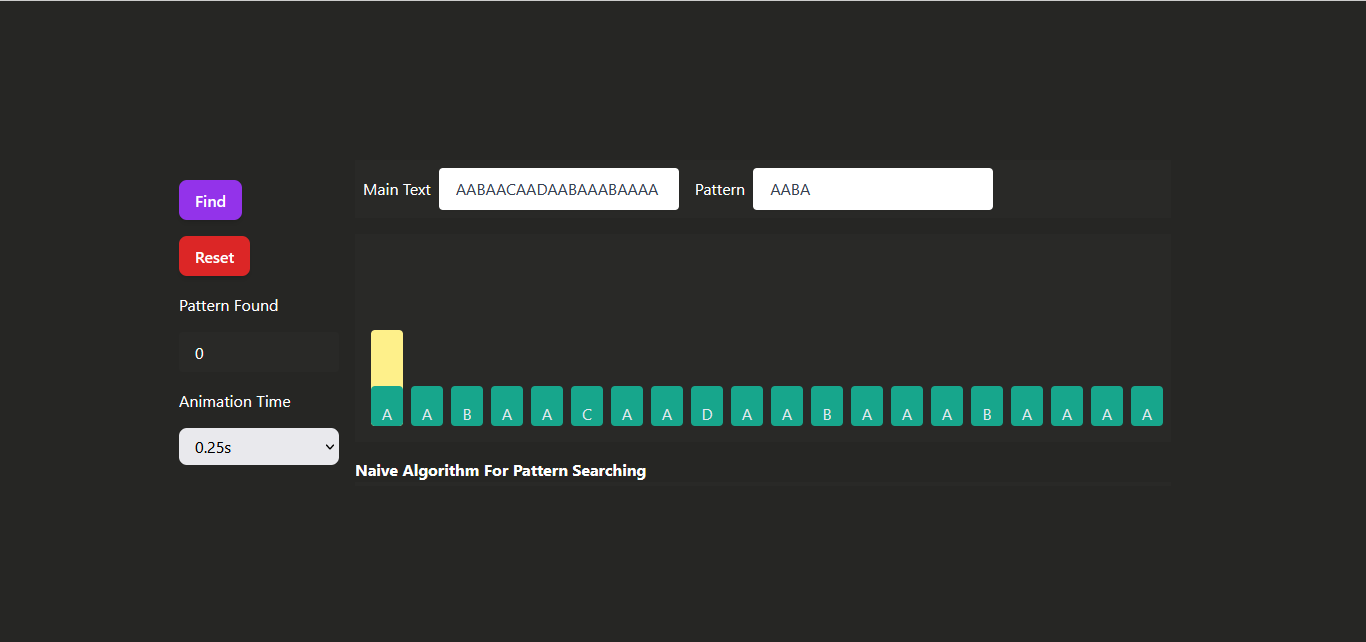The height and width of the screenshot is (642, 1366).
Task: Click the Pattern Found label
Action: pos(229,305)
